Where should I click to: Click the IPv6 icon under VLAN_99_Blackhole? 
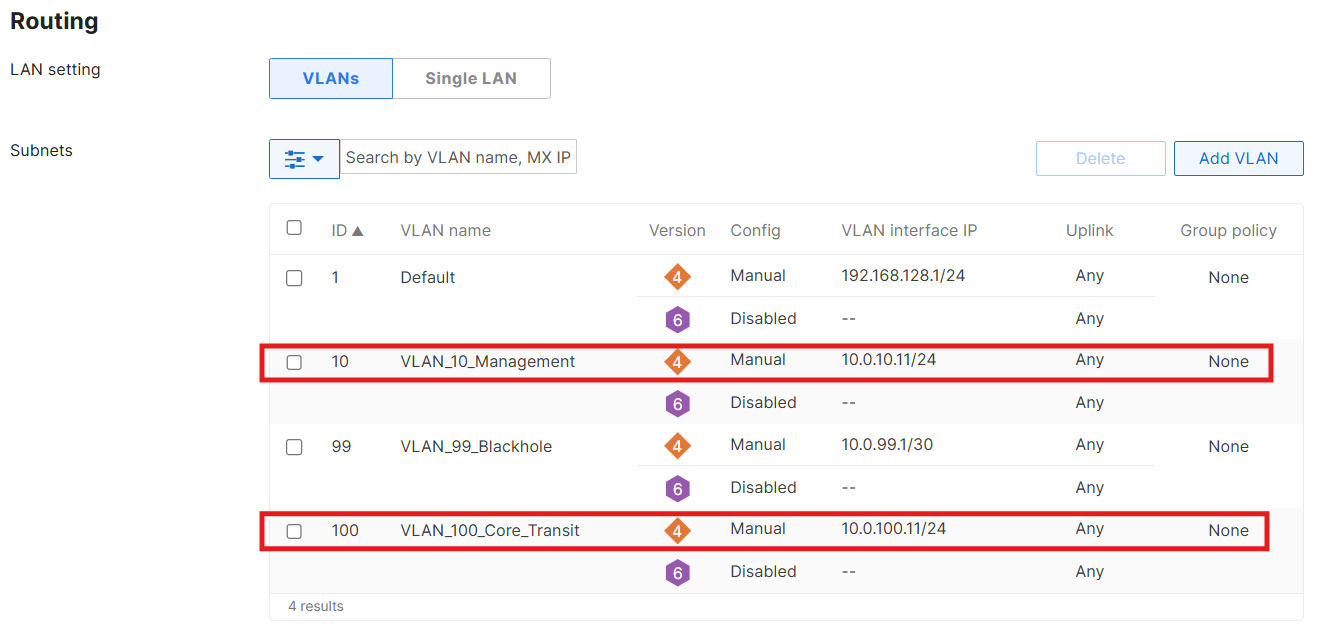tap(677, 488)
